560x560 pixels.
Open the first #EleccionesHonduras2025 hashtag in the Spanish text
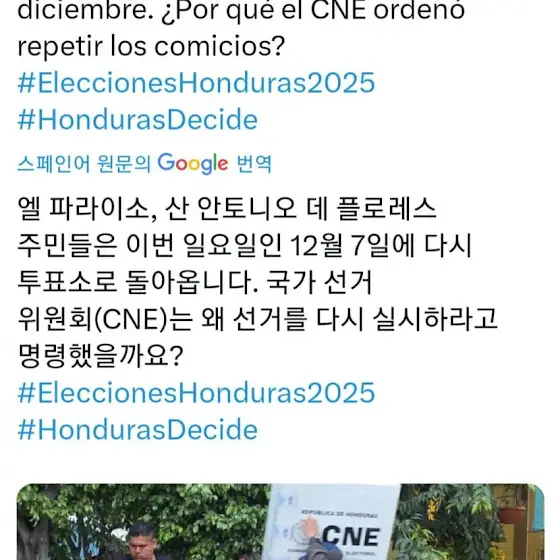click(196, 83)
